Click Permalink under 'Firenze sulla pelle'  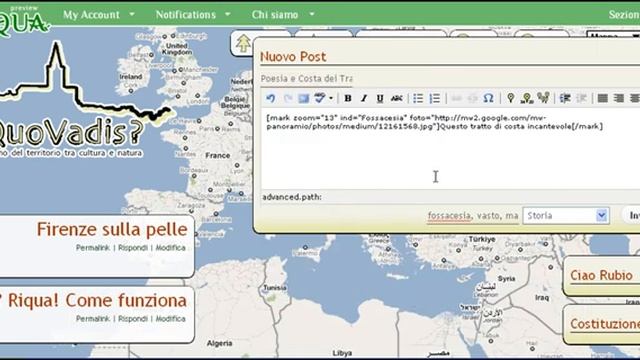pos(93,248)
